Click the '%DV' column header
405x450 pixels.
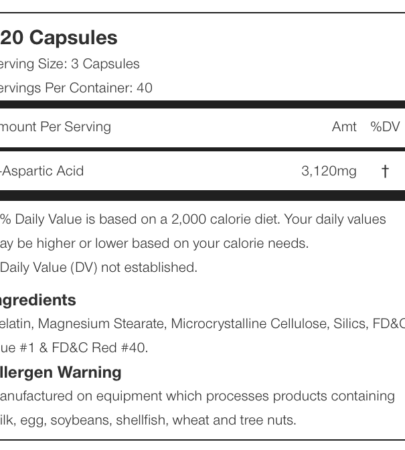tap(385, 127)
